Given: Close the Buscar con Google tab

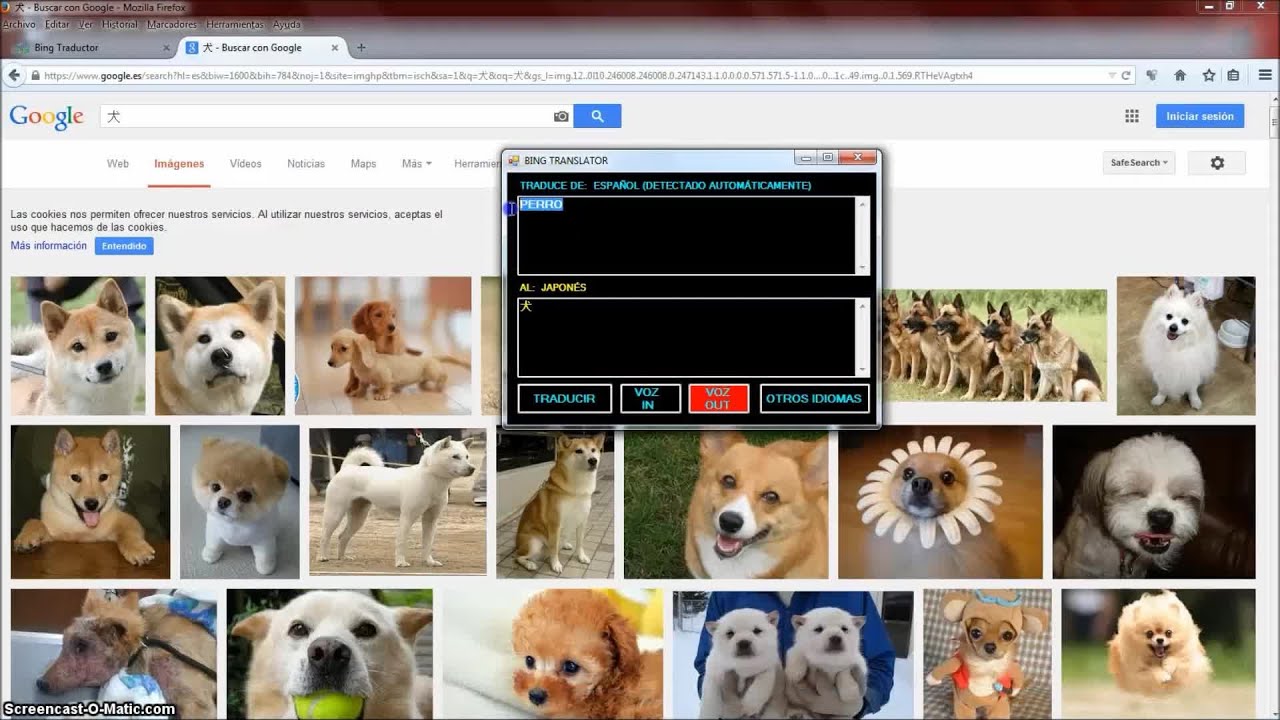Looking at the screenshot, I should (x=336, y=47).
